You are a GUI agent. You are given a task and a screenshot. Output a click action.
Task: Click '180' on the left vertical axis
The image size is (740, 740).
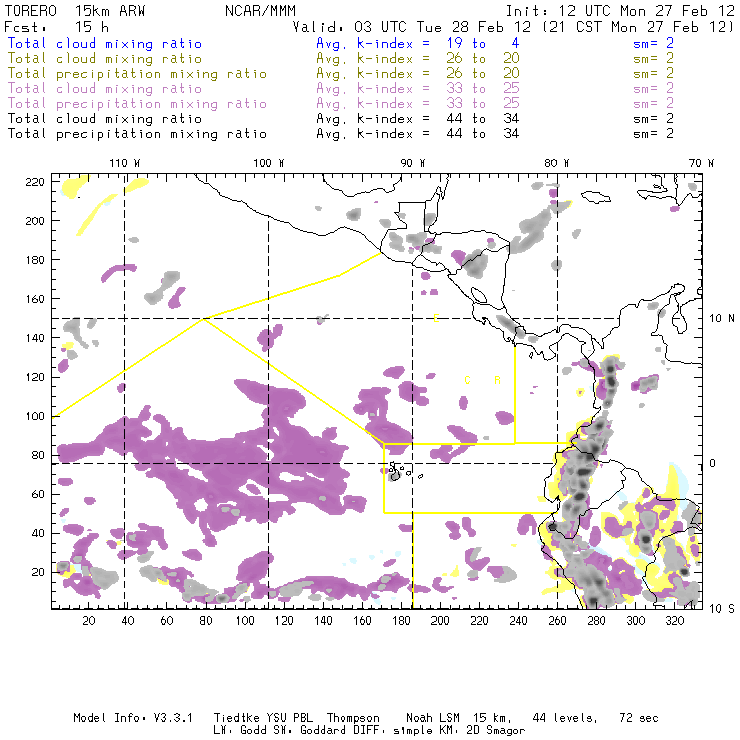(34, 260)
